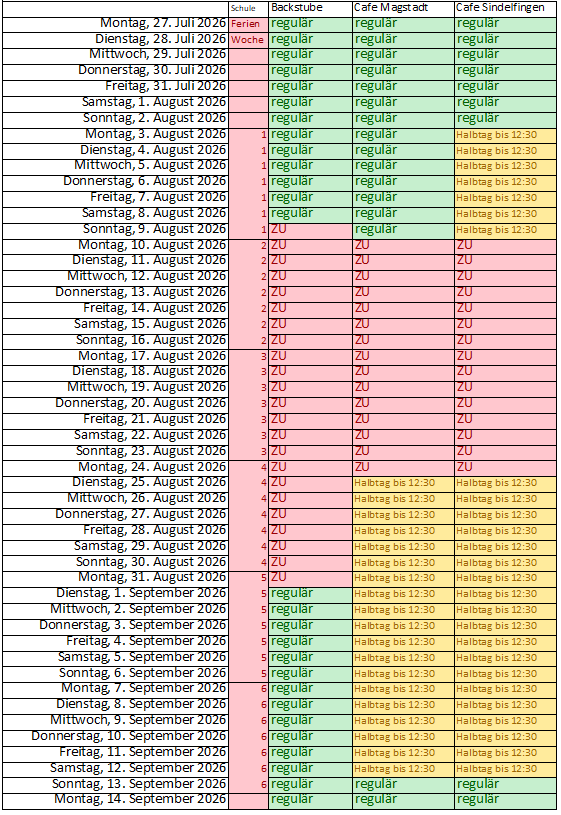Select Cafe Magstadt regulär cell on 14. September

(x=403, y=800)
